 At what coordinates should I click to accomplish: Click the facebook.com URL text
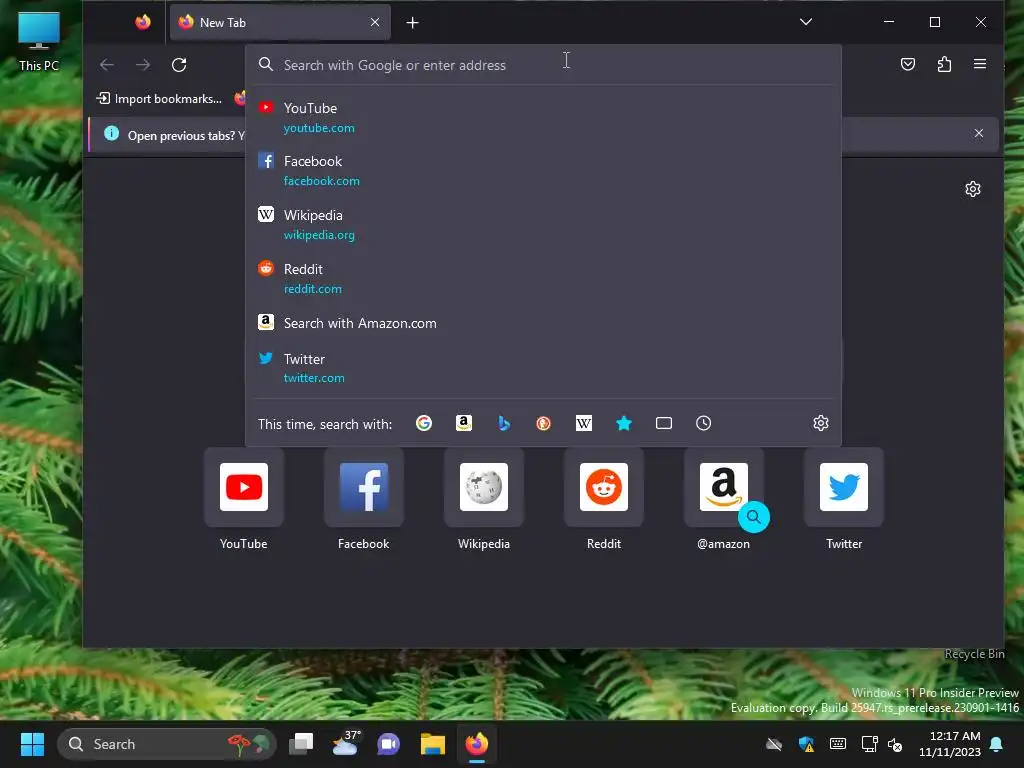[x=322, y=181]
